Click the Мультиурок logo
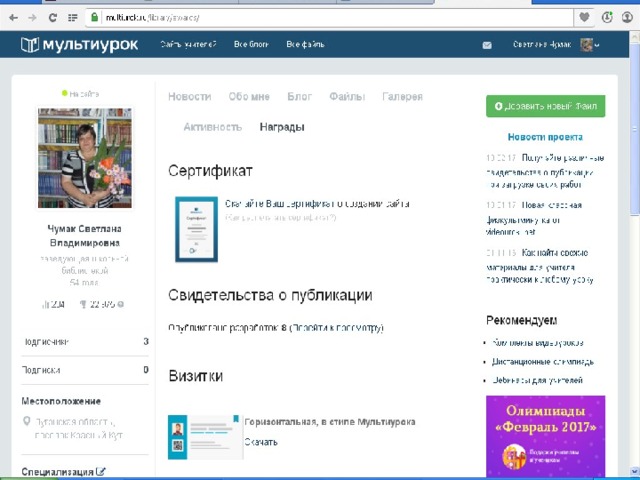 click(x=80, y=44)
